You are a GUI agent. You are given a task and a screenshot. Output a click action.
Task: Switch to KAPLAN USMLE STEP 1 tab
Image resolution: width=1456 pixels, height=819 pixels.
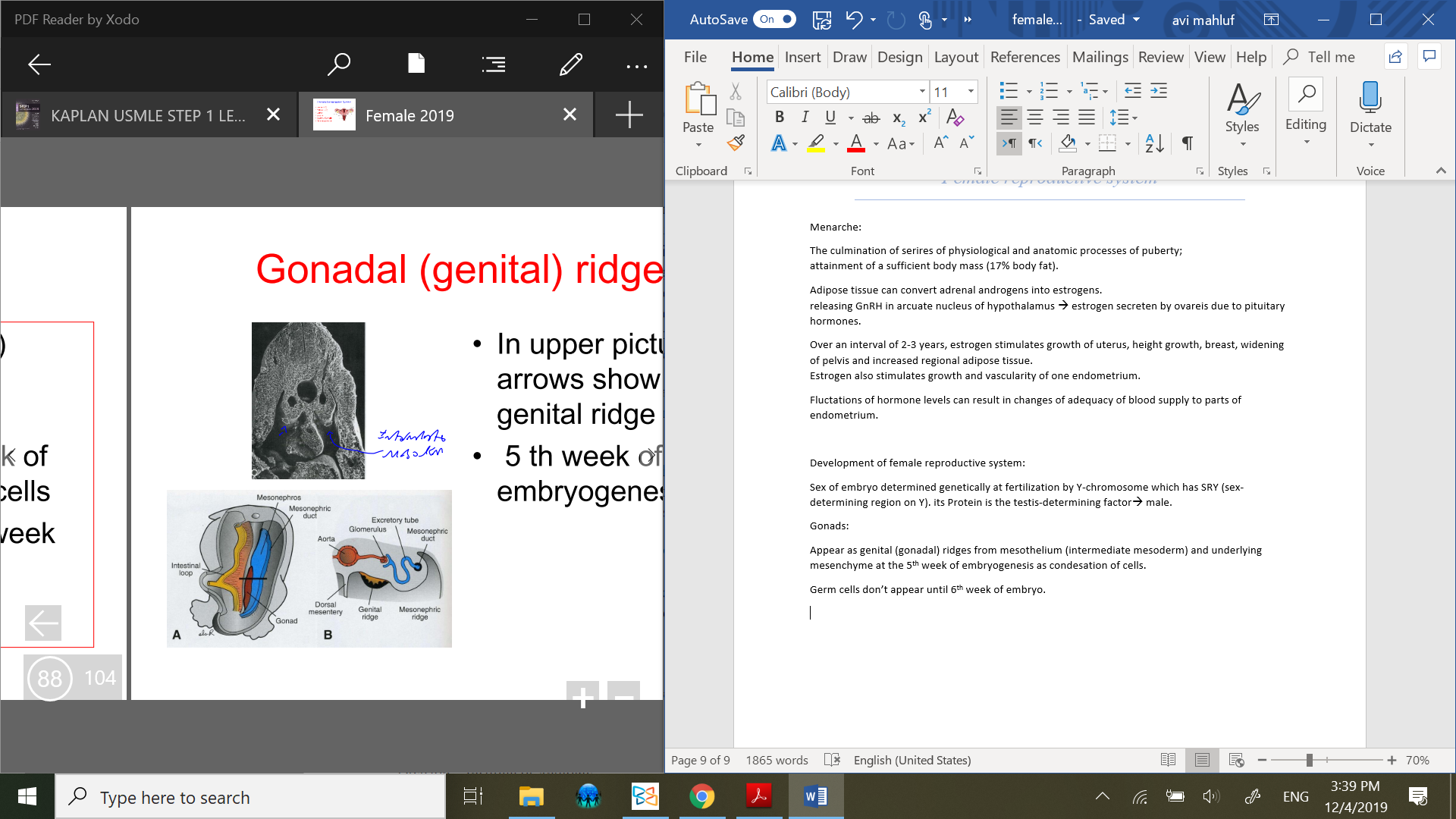tap(148, 115)
